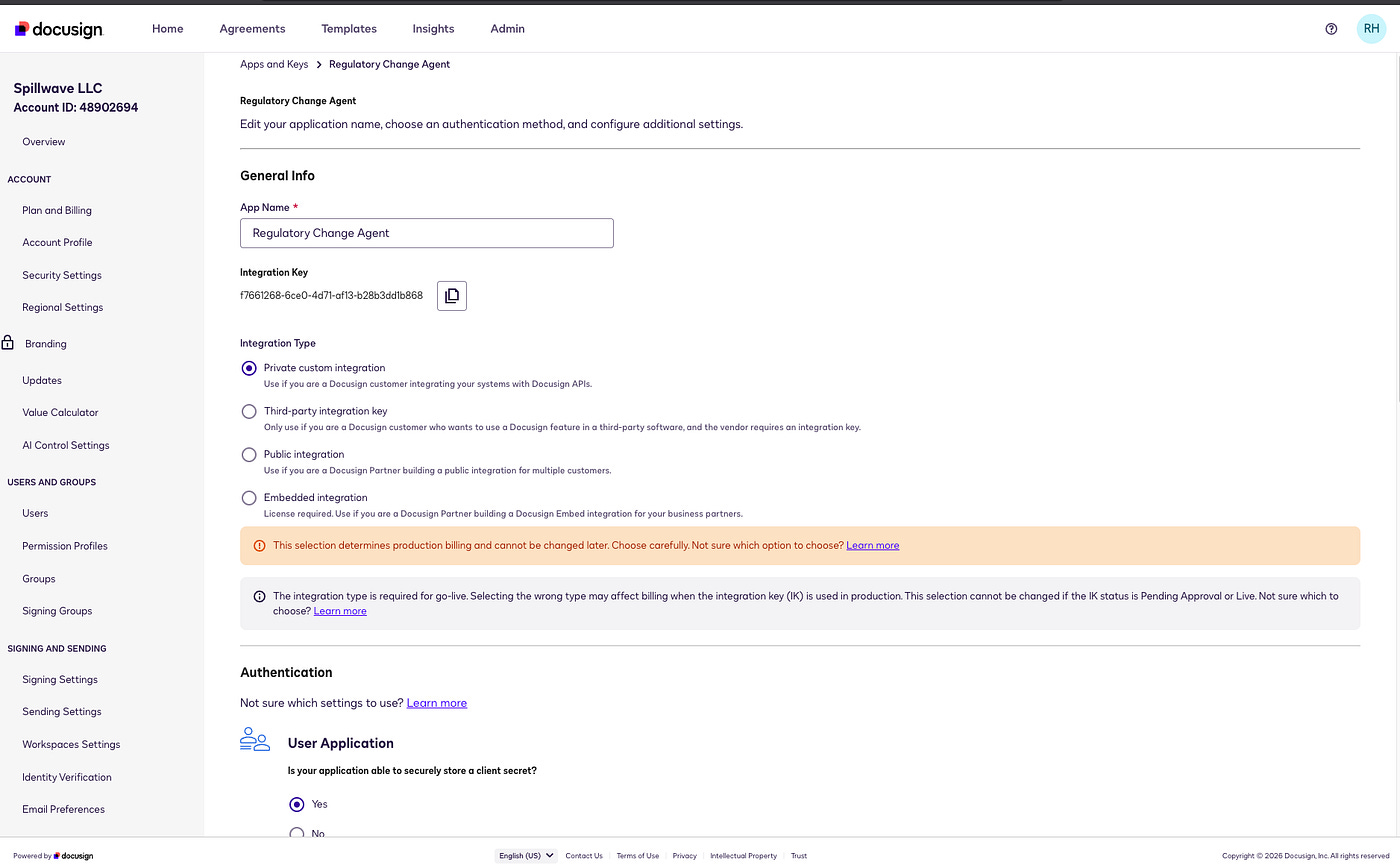Open the Admin tab
This screenshot has width=1400, height=867.
point(507,29)
